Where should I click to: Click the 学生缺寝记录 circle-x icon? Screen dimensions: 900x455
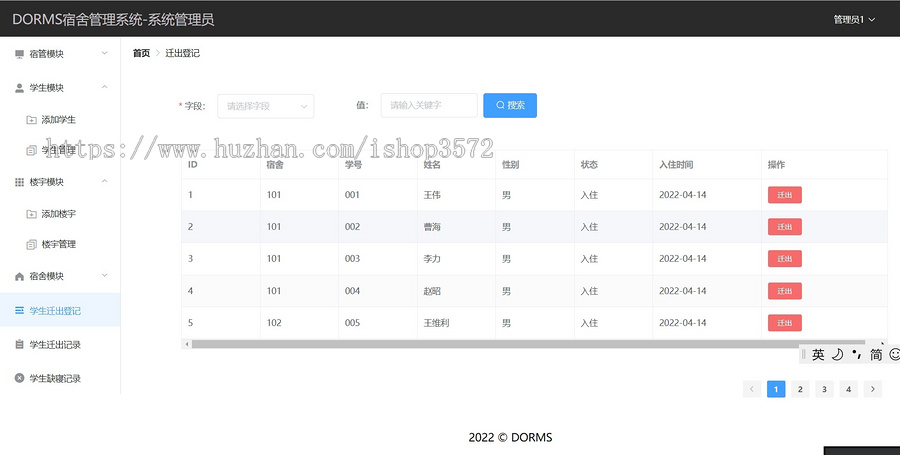[20, 378]
